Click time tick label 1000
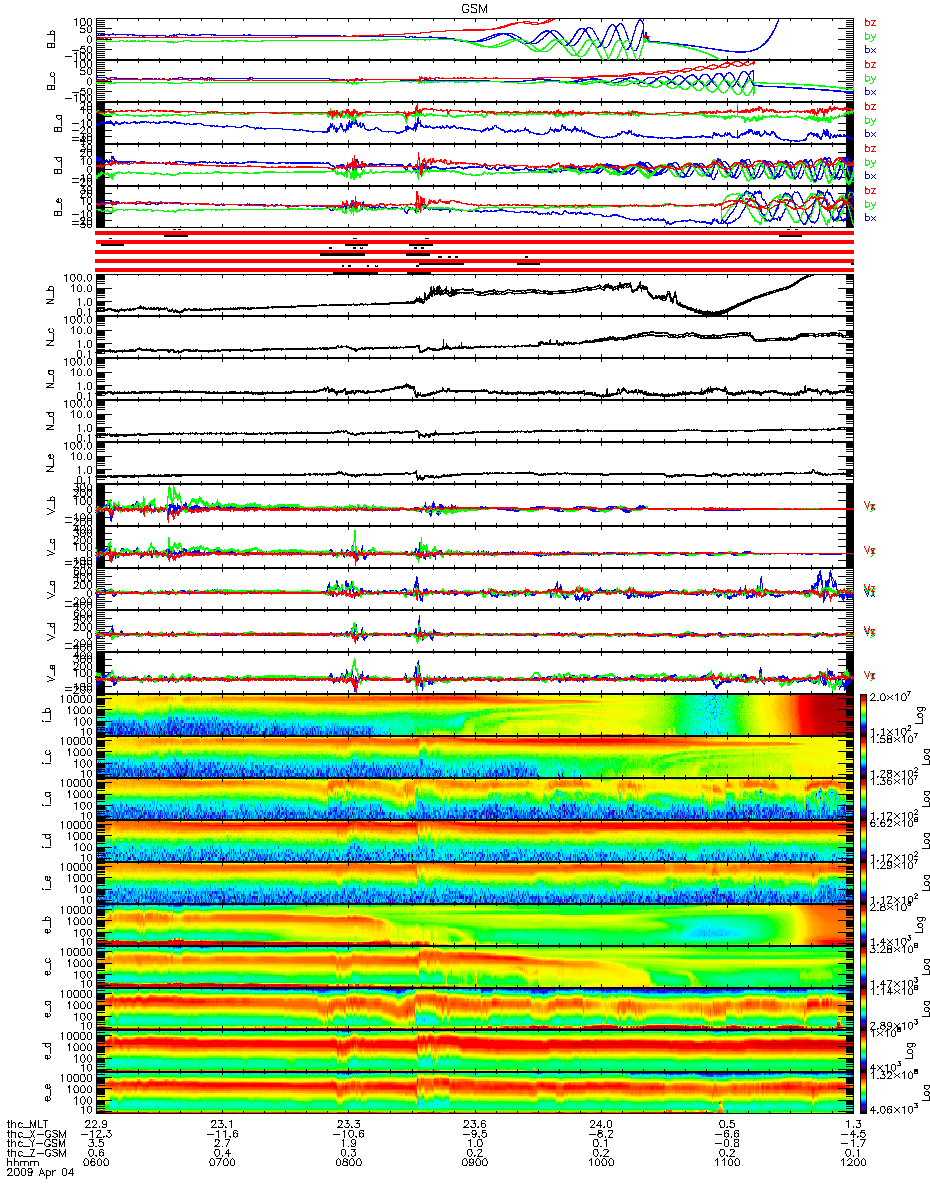 coord(600,1164)
